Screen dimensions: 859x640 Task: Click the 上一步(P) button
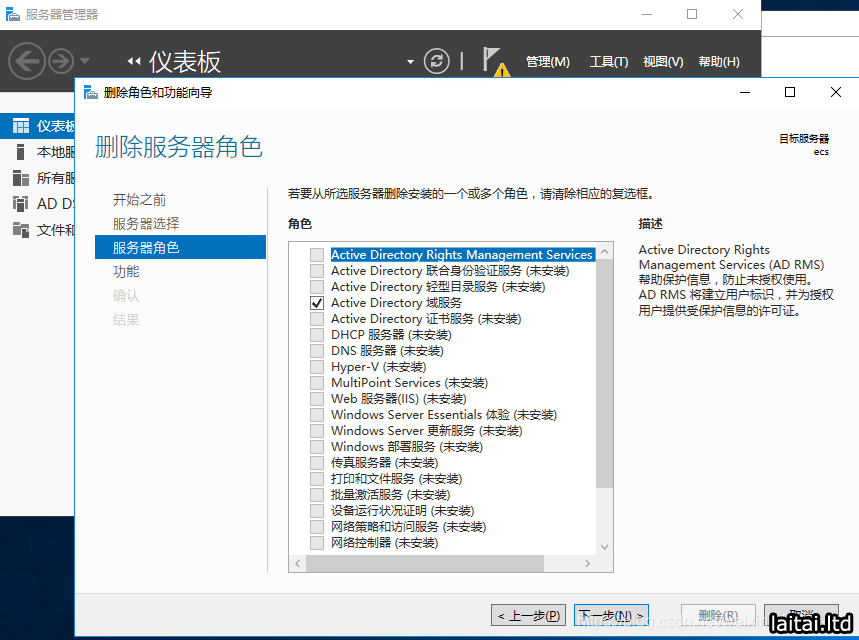point(529,615)
